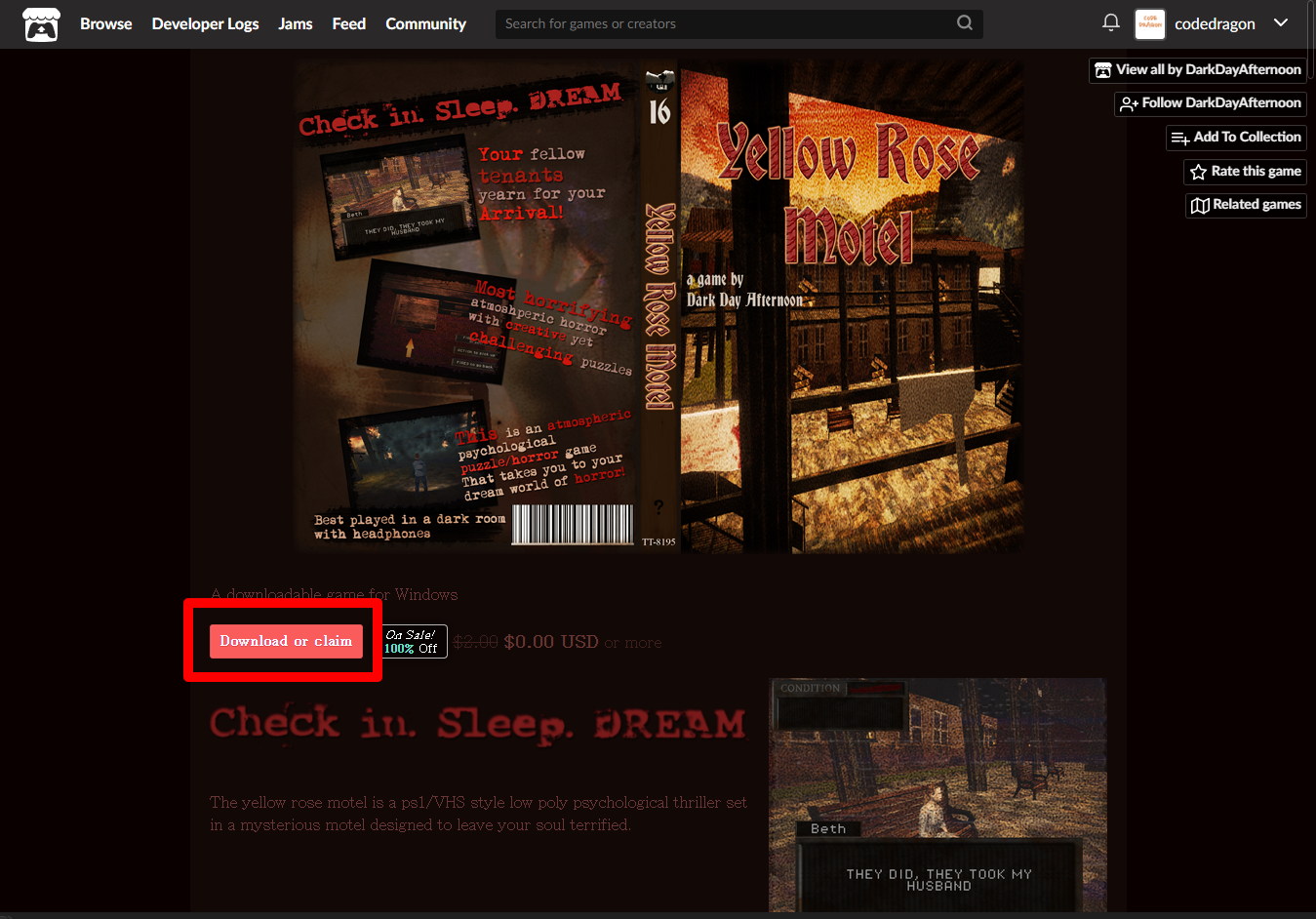The width and height of the screenshot is (1316, 919).
Task: Open the Feed page
Action: pyautogui.click(x=348, y=23)
